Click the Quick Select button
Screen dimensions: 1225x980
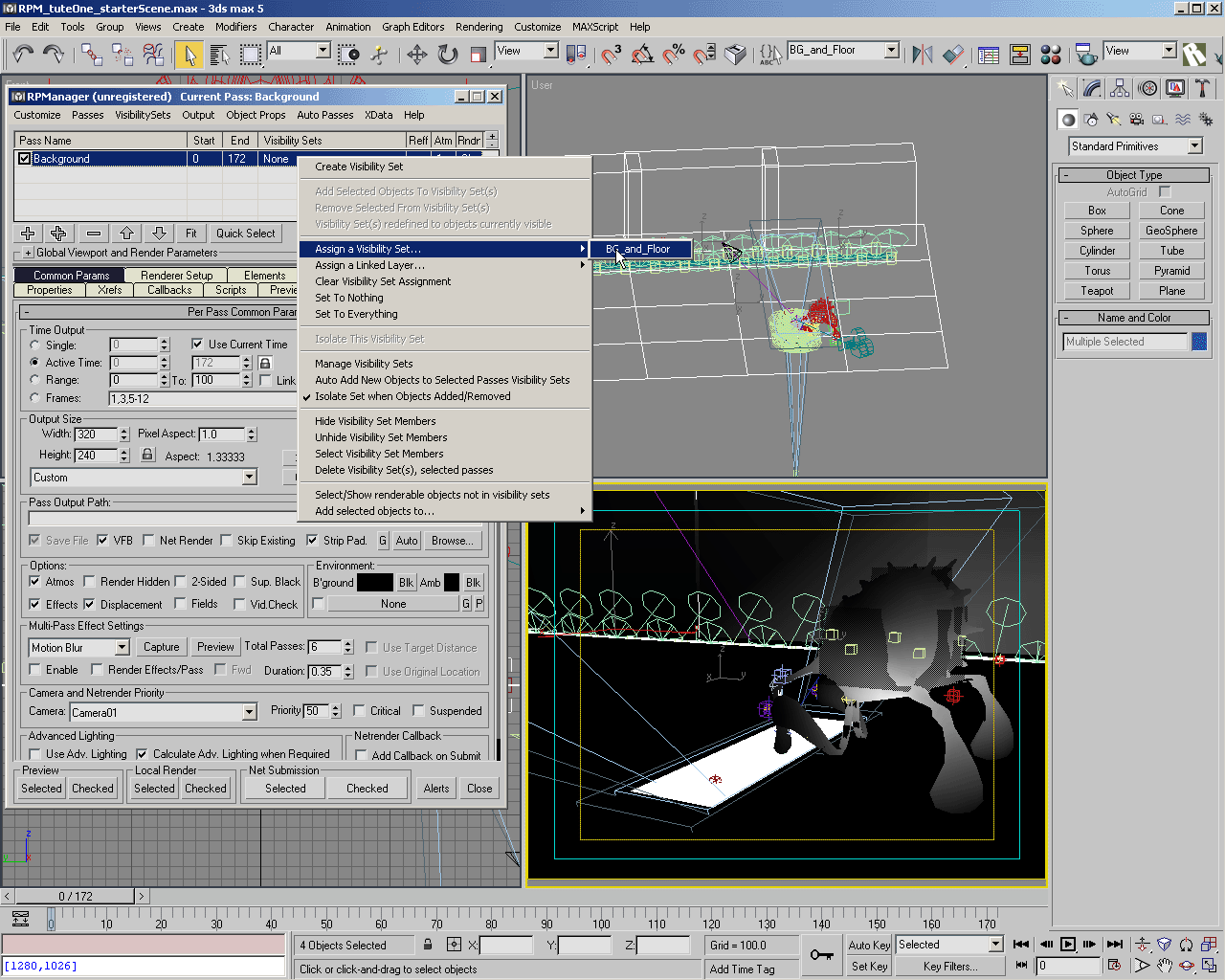click(x=245, y=234)
